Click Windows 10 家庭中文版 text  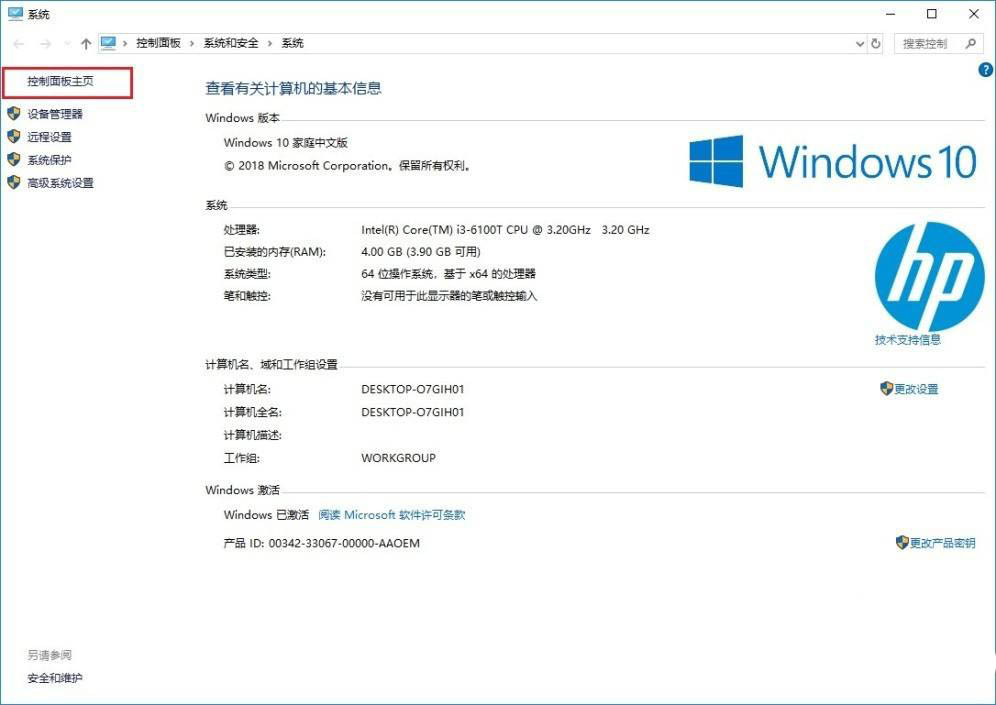[x=285, y=143]
